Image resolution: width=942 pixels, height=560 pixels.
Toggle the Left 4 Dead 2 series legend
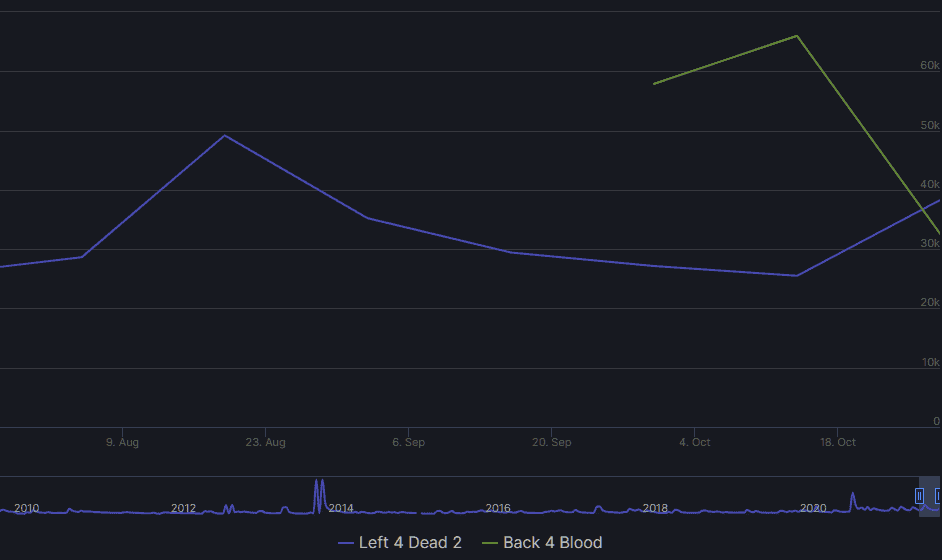pyautogui.click(x=400, y=543)
